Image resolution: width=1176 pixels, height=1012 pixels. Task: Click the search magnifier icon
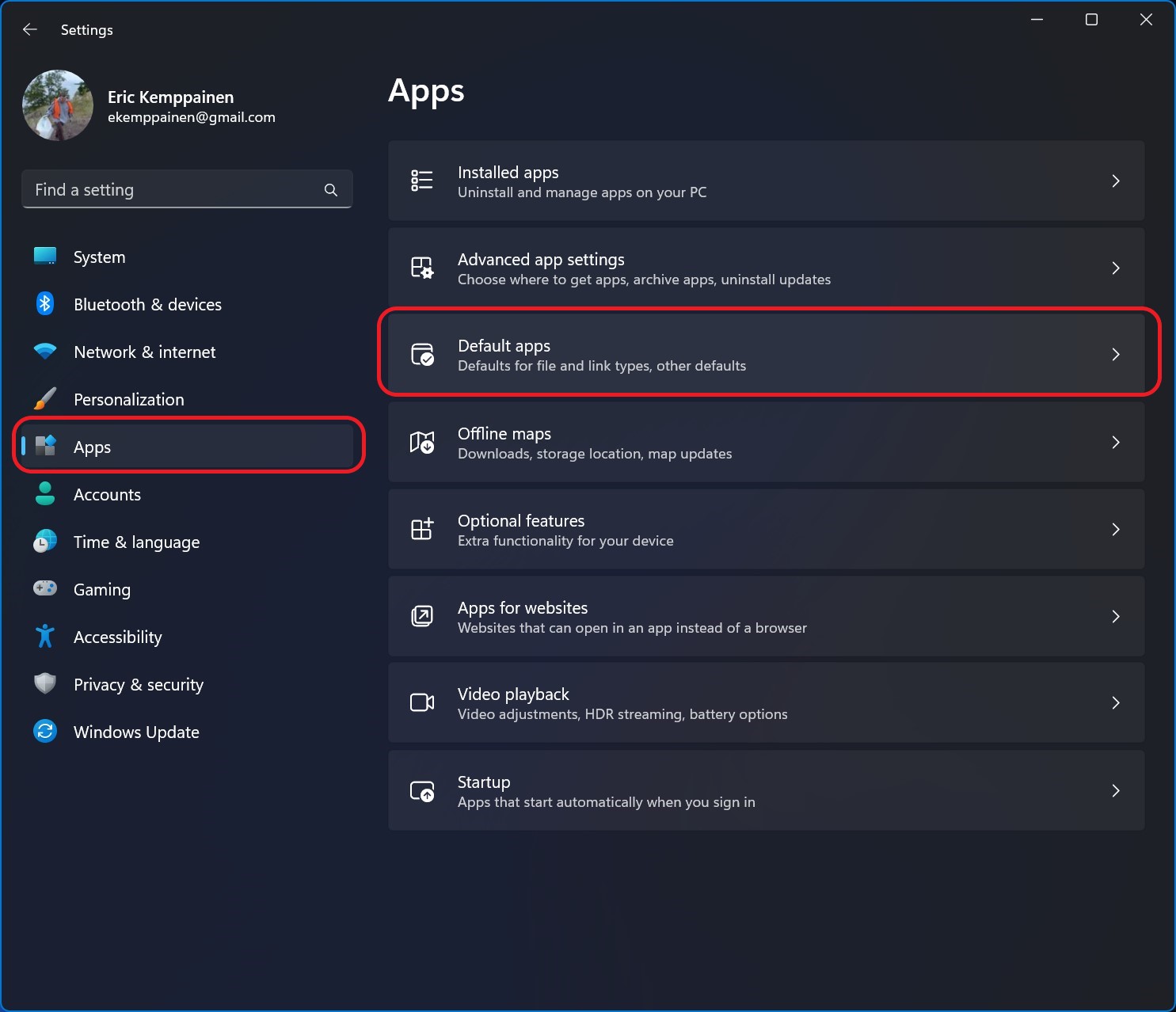pyautogui.click(x=331, y=190)
